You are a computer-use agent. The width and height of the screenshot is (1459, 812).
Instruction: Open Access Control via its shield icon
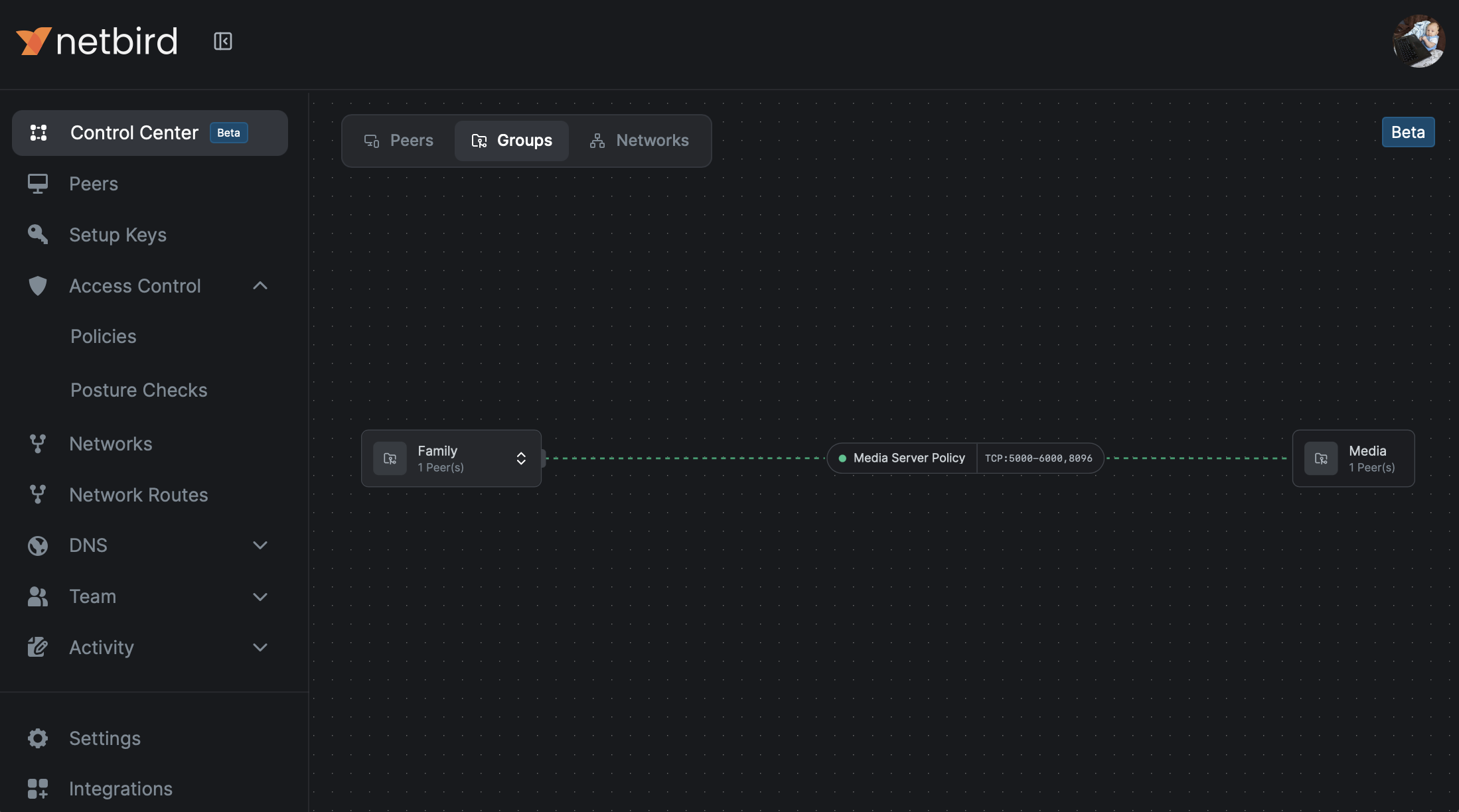coord(38,285)
